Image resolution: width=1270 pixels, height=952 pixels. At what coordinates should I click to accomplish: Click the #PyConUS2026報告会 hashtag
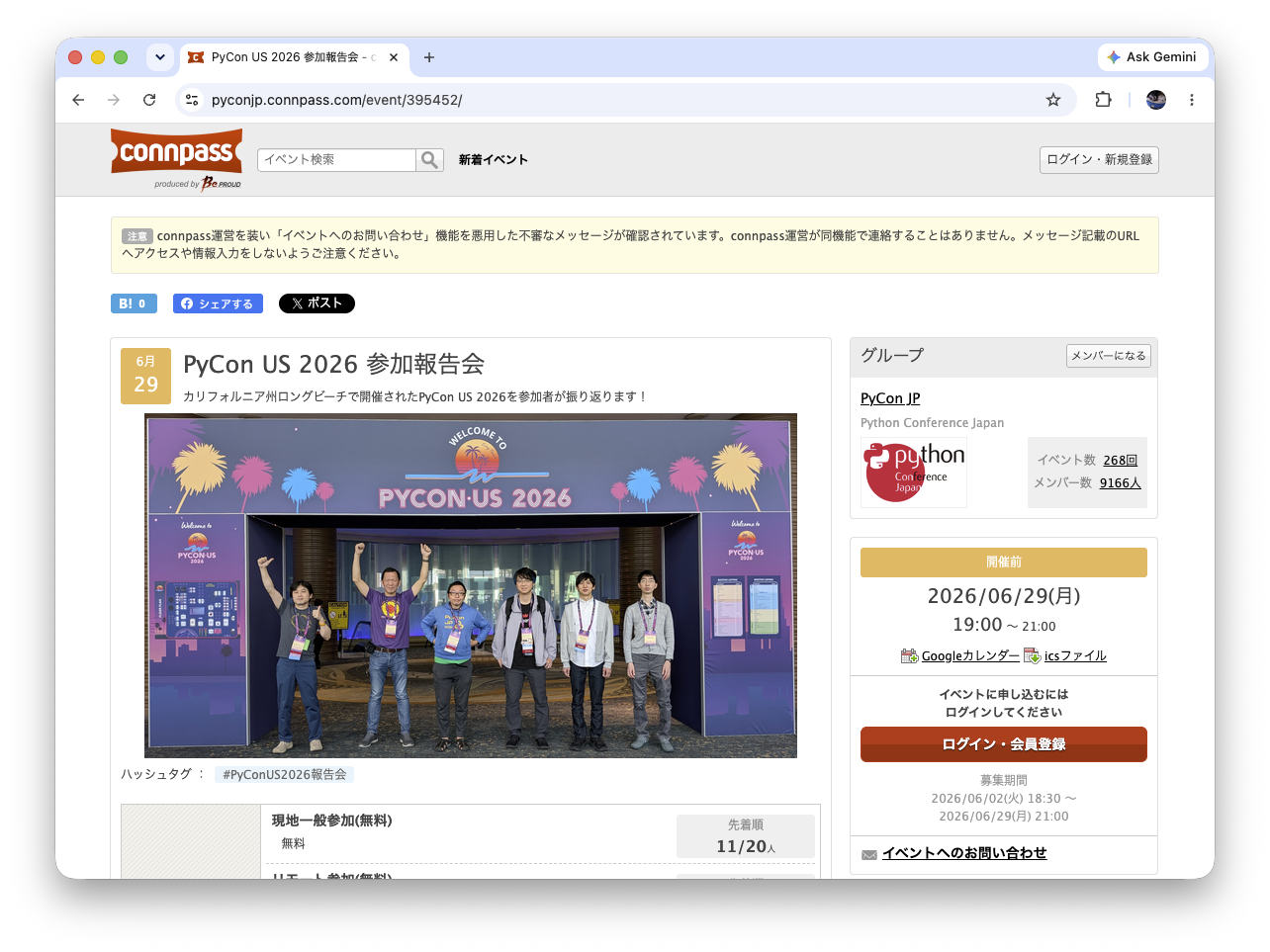click(285, 775)
